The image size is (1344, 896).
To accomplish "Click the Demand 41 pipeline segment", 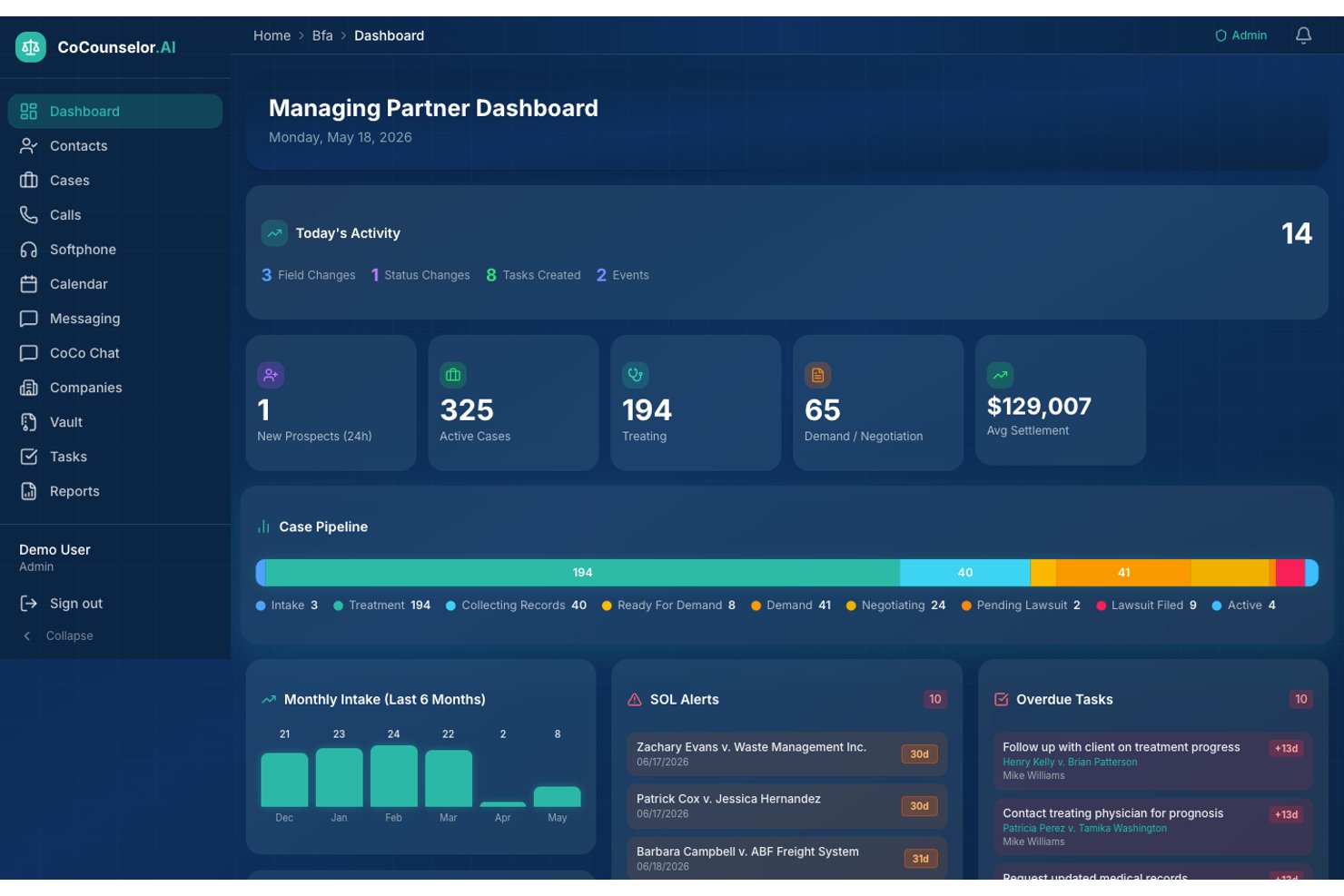I will (1123, 573).
